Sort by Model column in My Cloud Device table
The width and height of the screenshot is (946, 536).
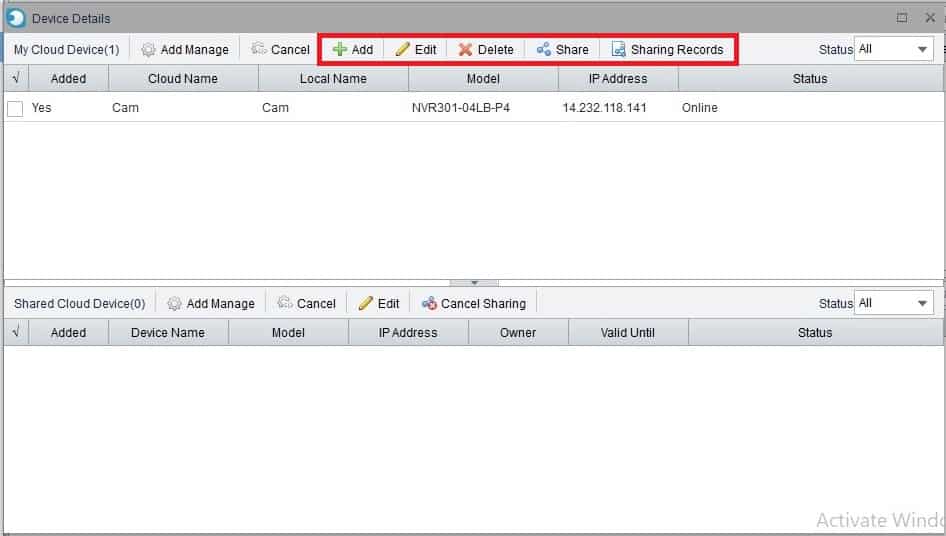(x=483, y=78)
